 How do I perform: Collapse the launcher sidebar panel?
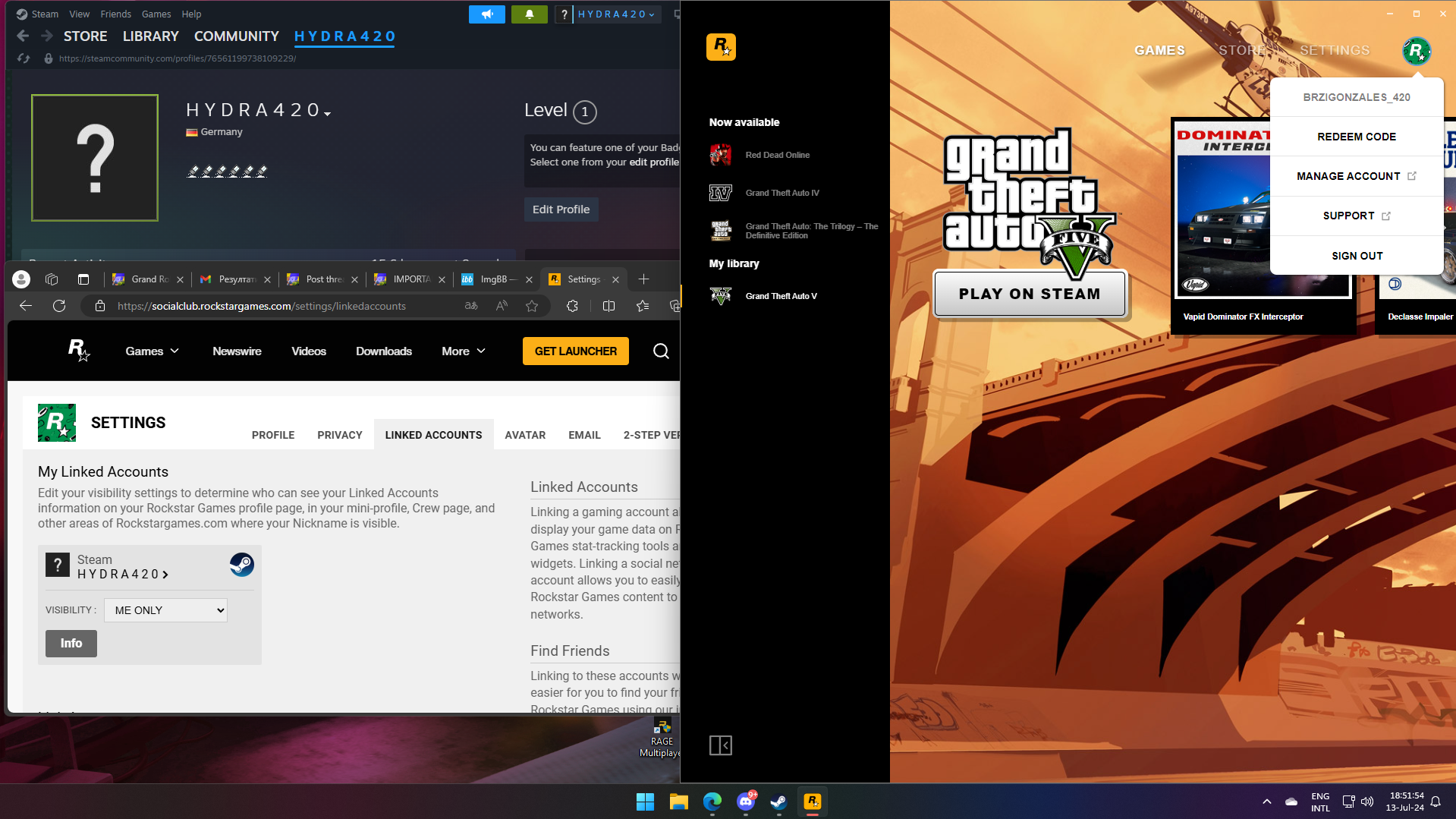point(721,745)
